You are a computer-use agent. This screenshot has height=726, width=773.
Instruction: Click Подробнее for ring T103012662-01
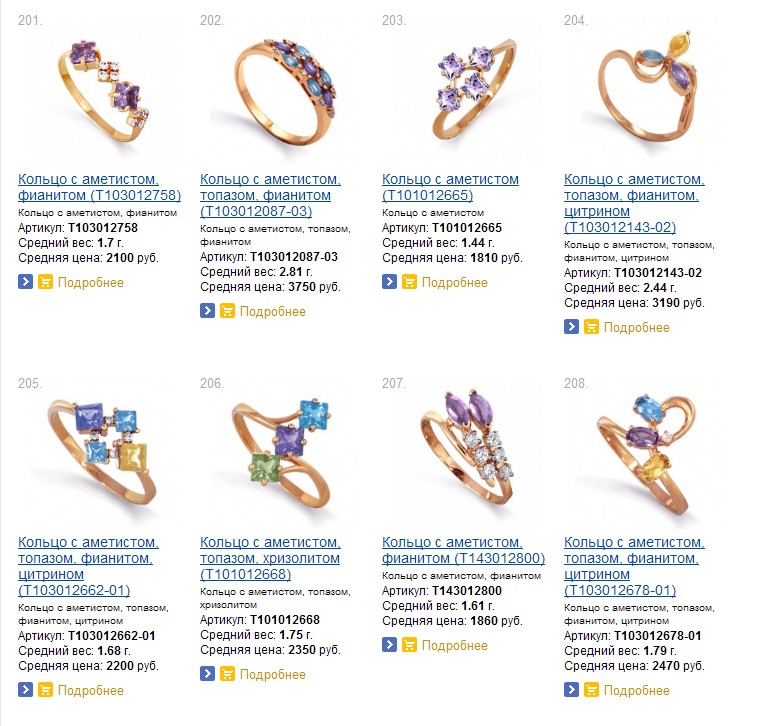(91, 690)
